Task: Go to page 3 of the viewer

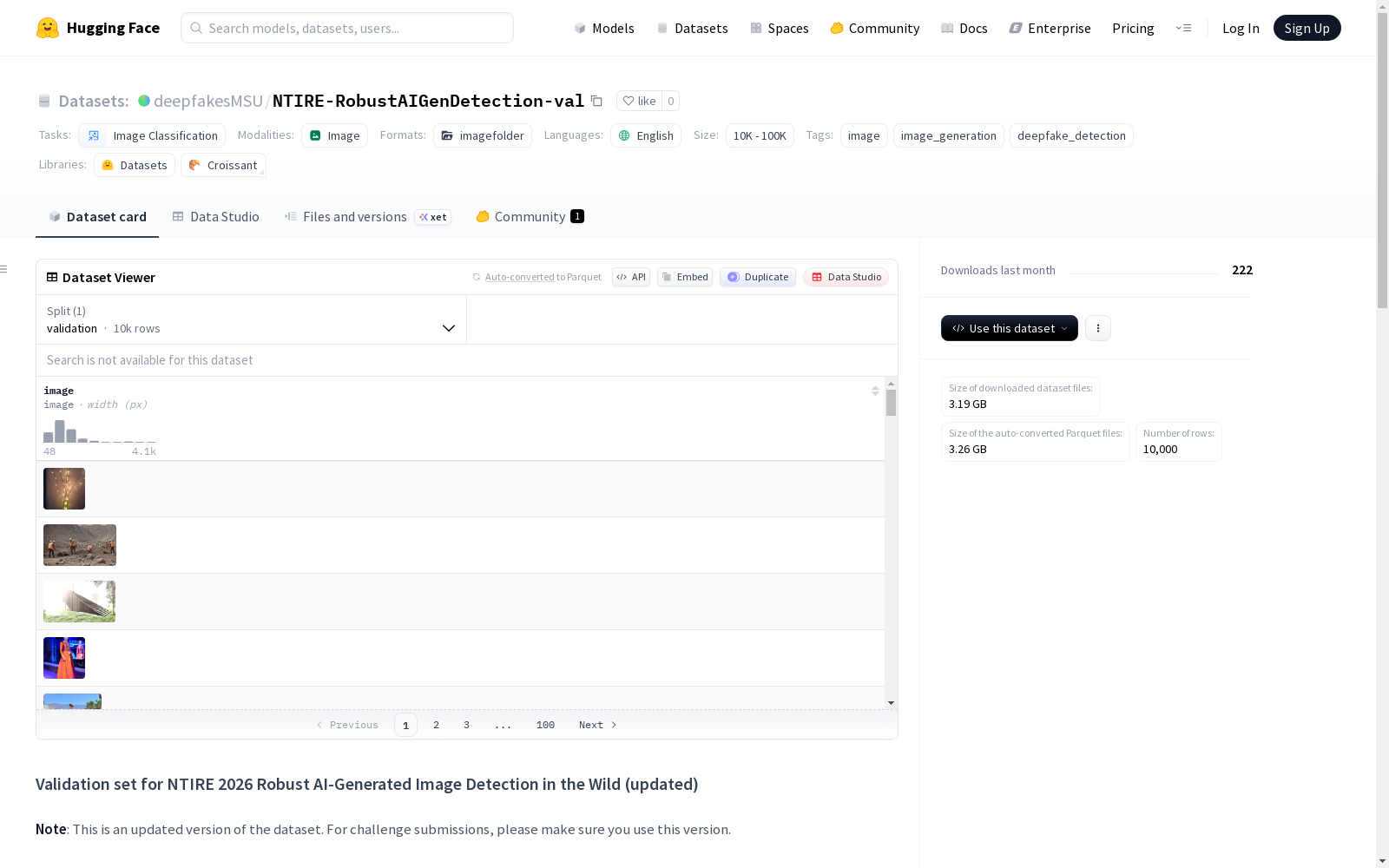Action: tap(466, 725)
